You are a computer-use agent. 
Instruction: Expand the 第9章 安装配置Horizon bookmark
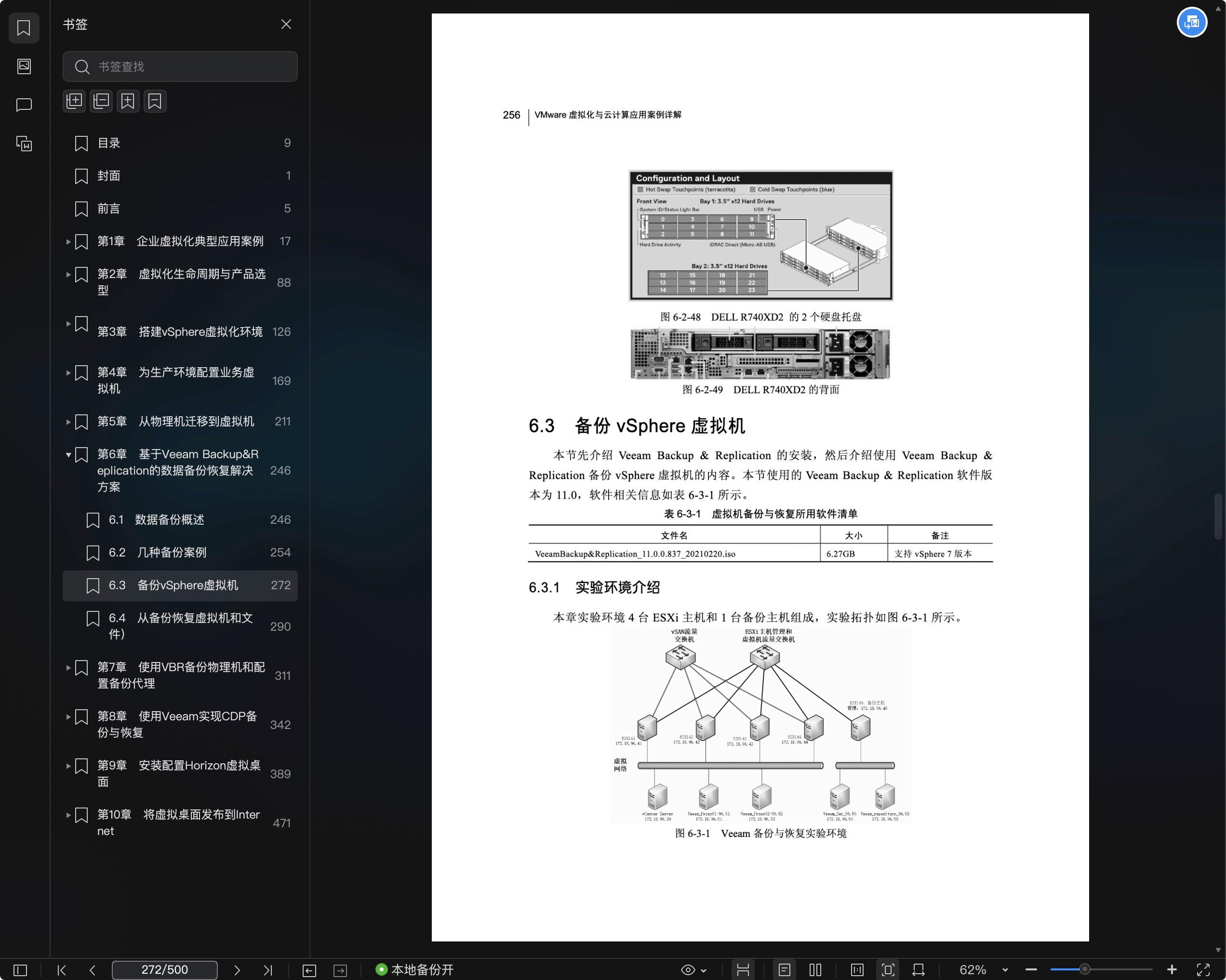tap(68, 766)
